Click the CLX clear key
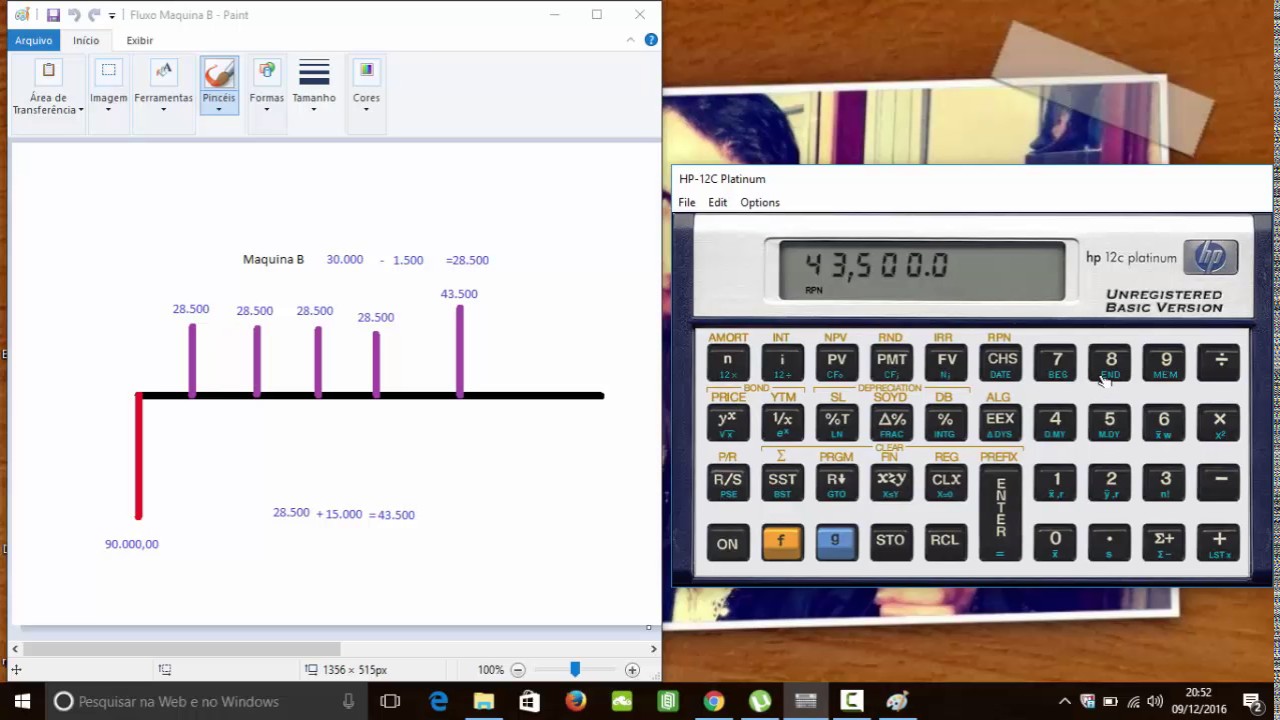This screenshot has width=1280, height=720. pyautogui.click(x=946, y=484)
